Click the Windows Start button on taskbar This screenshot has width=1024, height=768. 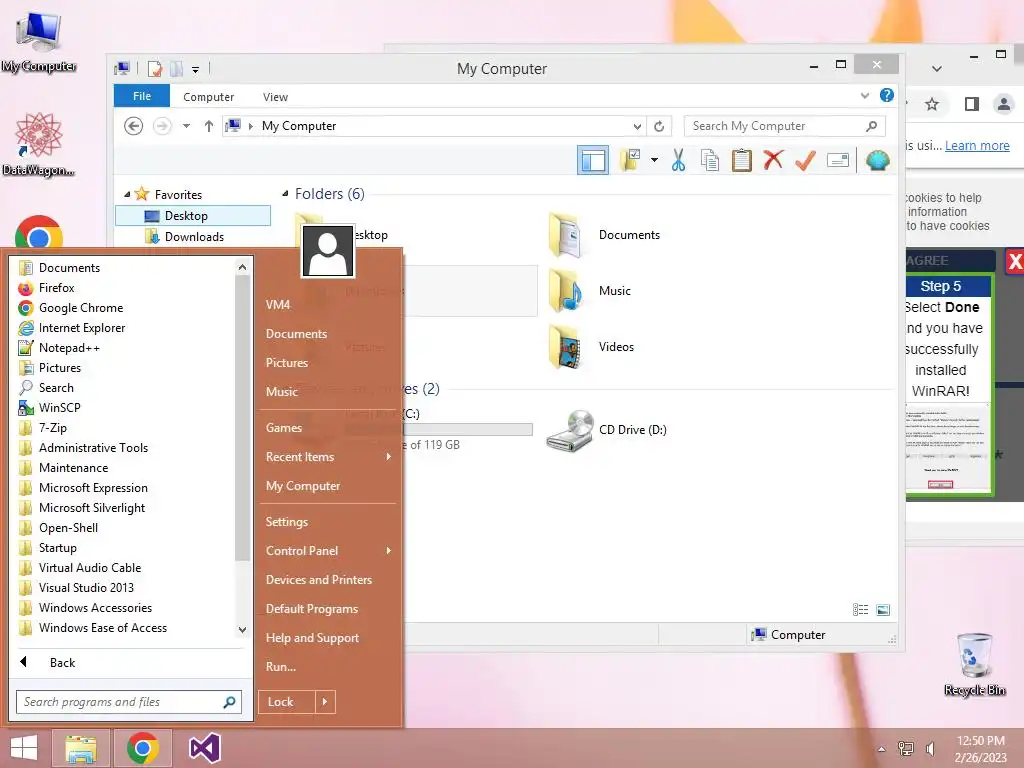click(x=24, y=748)
